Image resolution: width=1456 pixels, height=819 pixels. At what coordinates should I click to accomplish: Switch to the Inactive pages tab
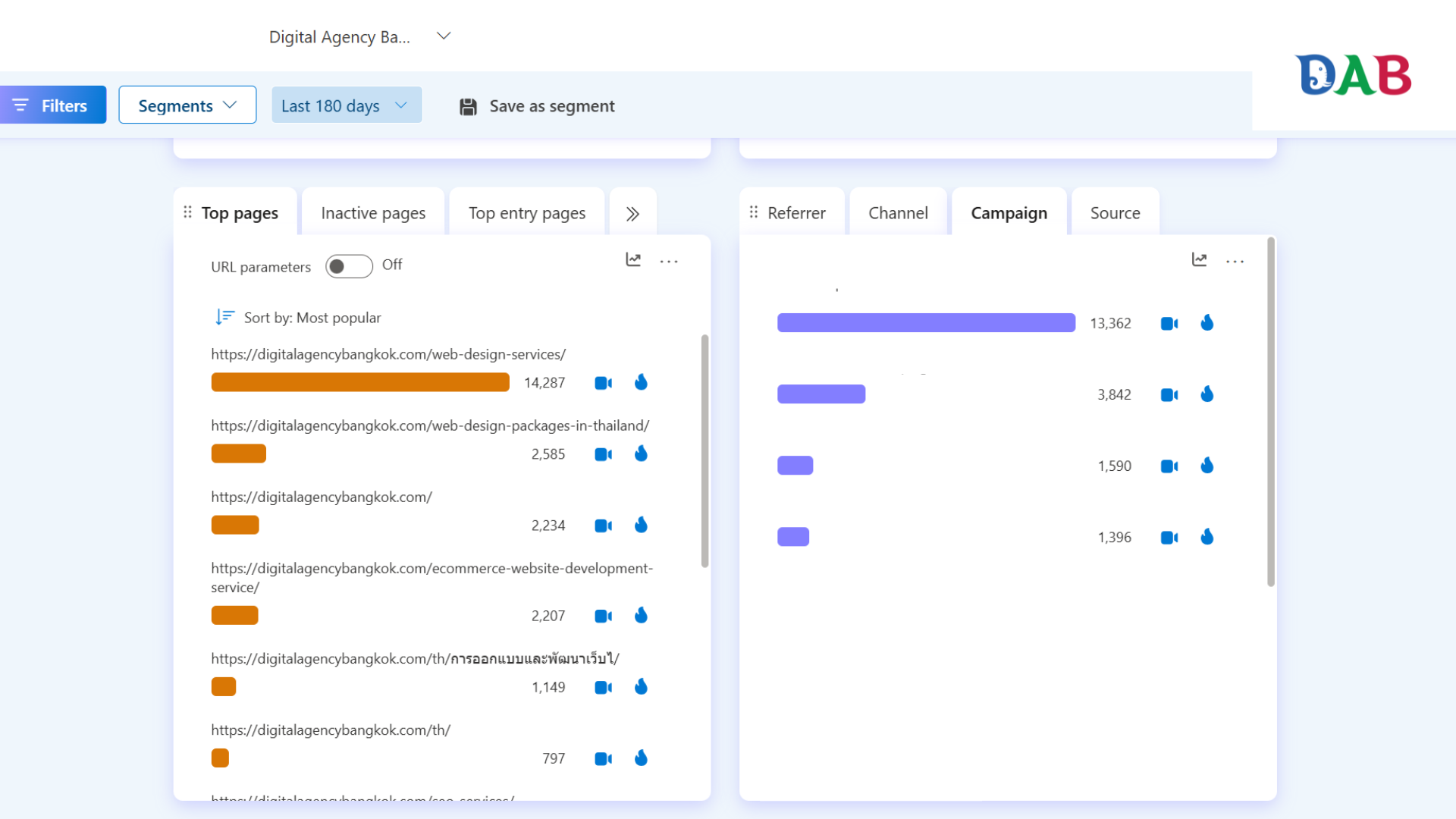click(x=373, y=213)
